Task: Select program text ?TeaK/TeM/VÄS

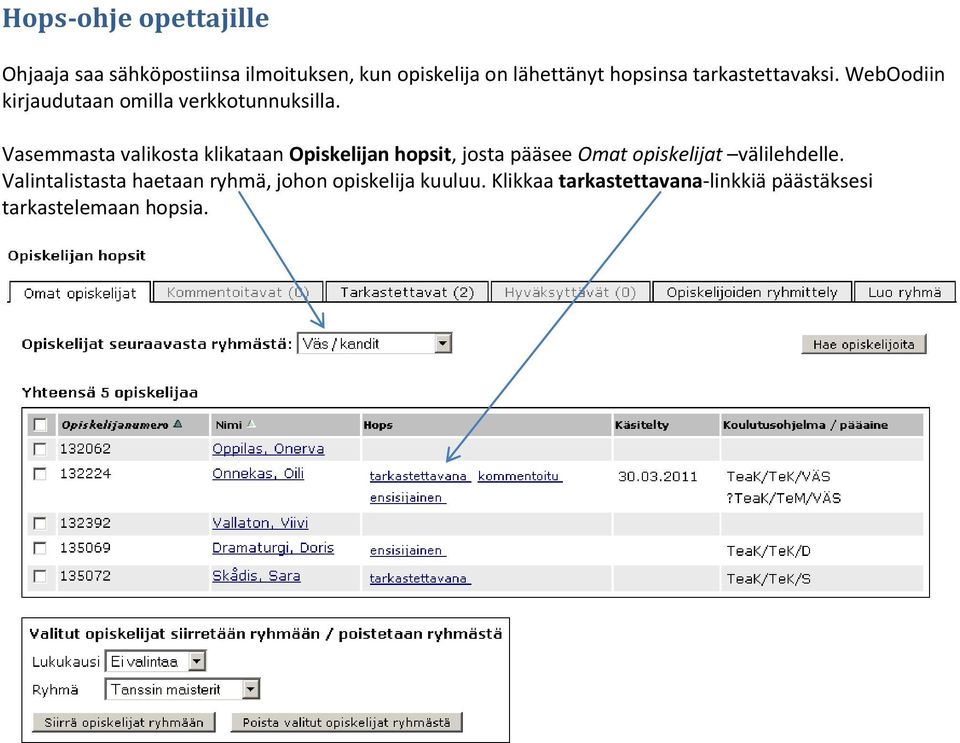Action: pos(784,498)
